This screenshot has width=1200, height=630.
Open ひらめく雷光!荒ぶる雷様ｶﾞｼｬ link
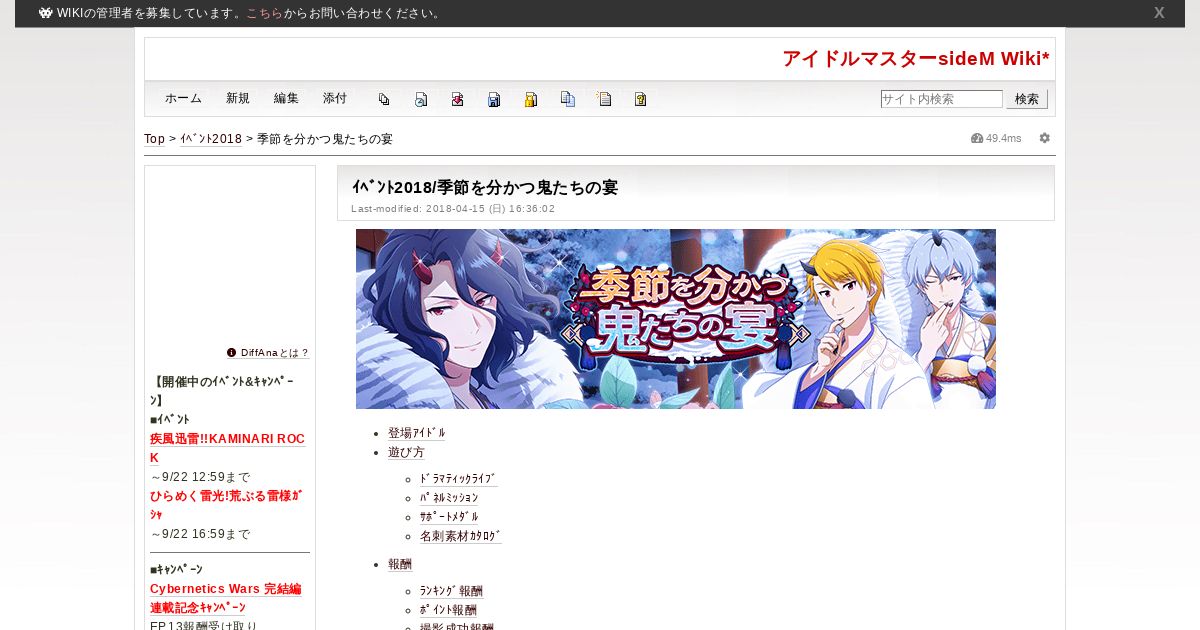227,505
